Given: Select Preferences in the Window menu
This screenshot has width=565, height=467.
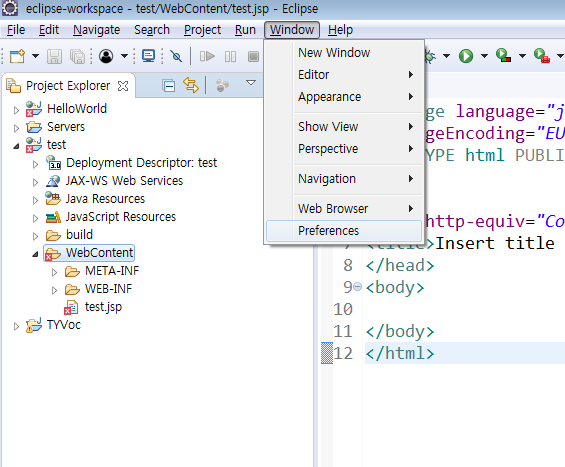Looking at the screenshot, I should click(344, 231).
